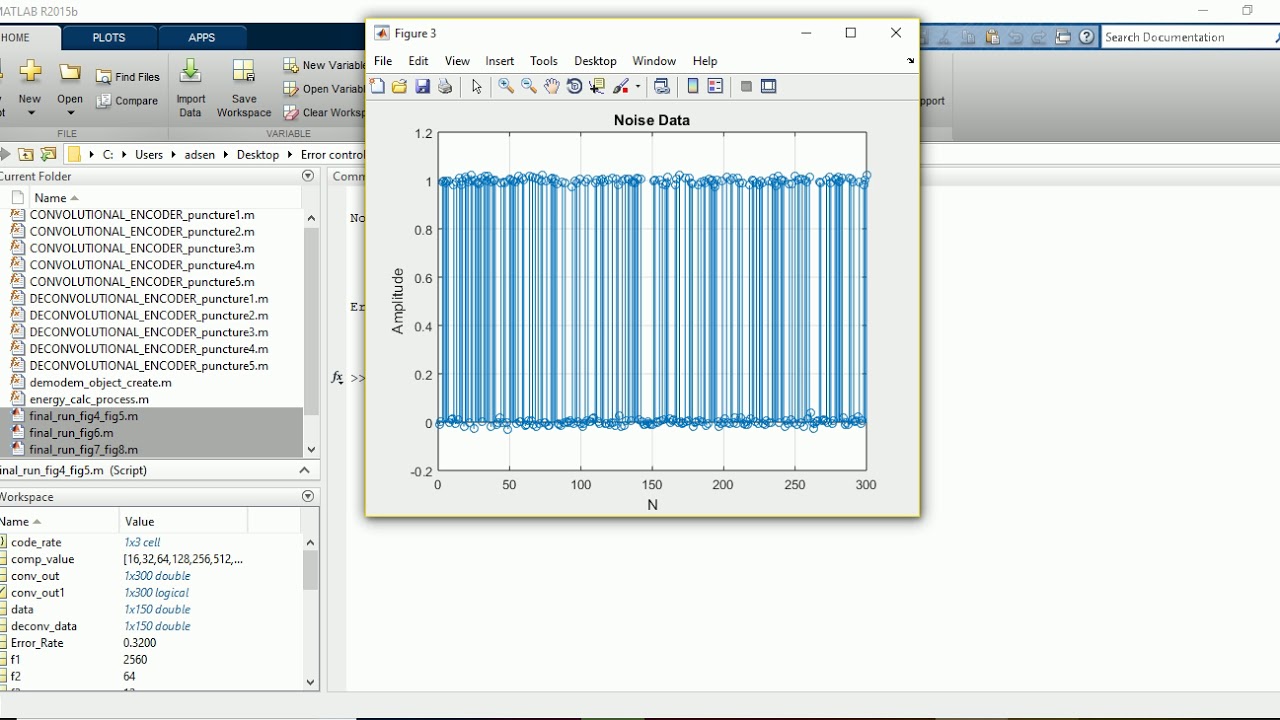Click Open File icon in Figure 3 toolbar

399,87
